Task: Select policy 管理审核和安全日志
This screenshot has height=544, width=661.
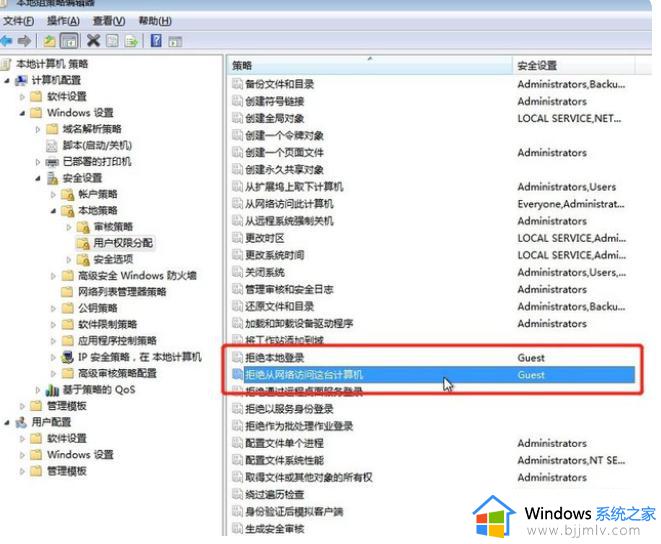Action: click(x=289, y=289)
